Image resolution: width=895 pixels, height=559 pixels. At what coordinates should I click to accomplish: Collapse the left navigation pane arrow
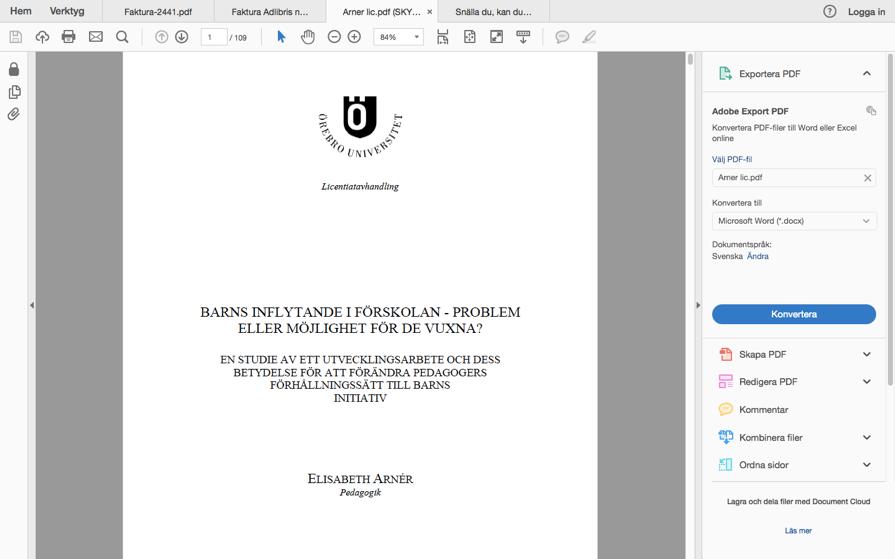click(32, 305)
